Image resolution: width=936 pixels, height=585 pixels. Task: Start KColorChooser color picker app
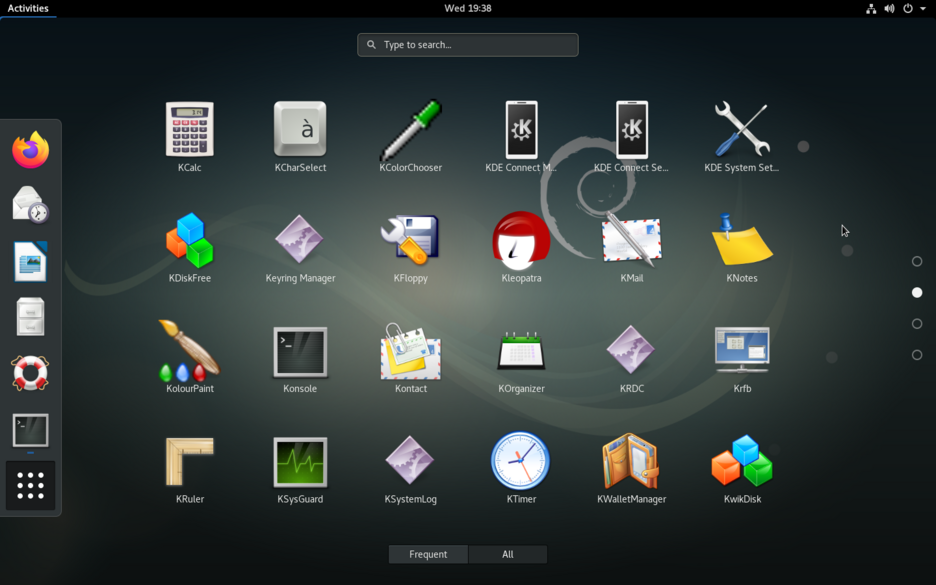[x=411, y=137]
